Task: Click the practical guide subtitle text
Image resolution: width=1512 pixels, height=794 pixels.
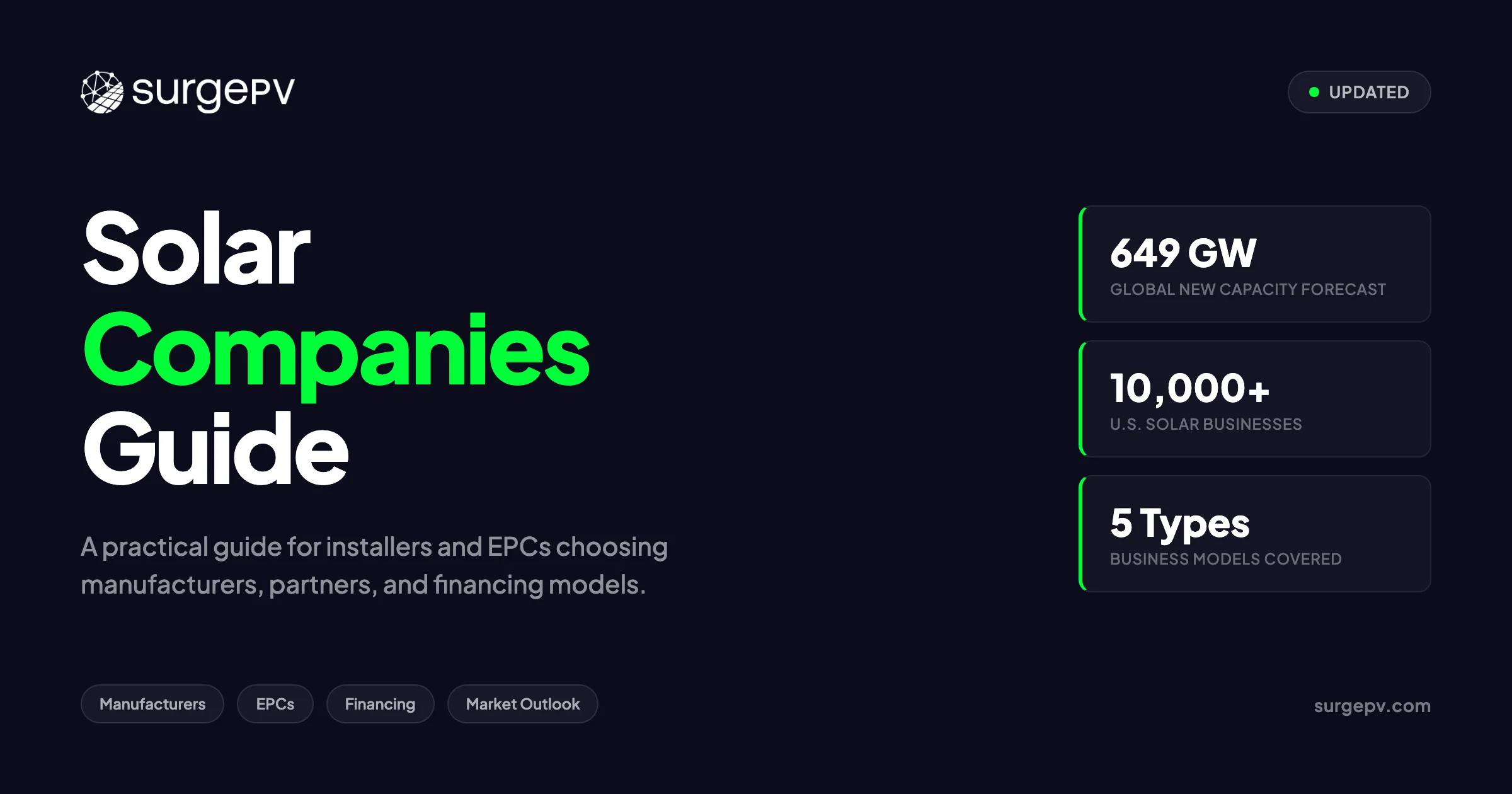Action: click(374, 566)
